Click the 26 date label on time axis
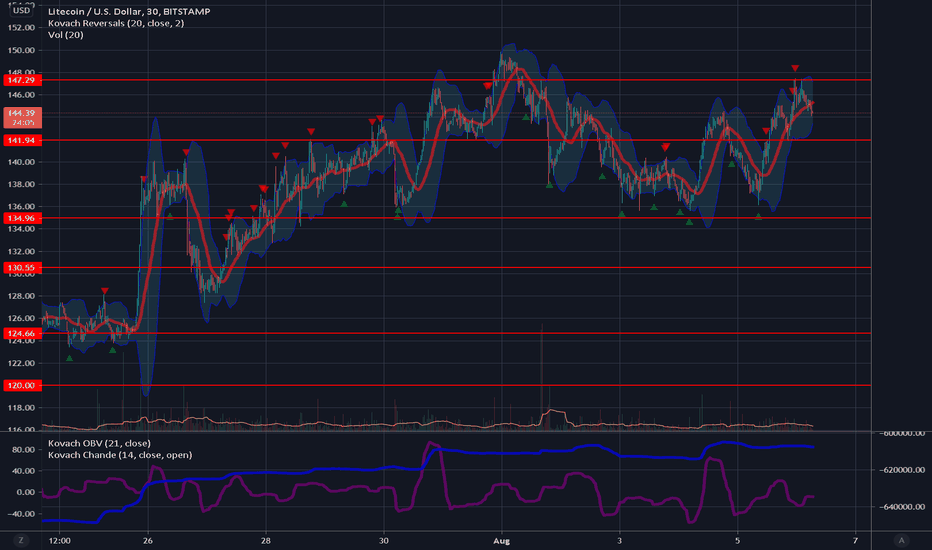Image resolution: width=932 pixels, height=550 pixels. pos(147,541)
